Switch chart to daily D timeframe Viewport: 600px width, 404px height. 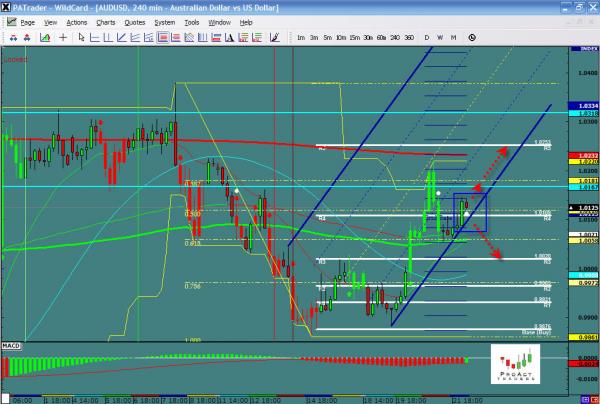pos(426,37)
